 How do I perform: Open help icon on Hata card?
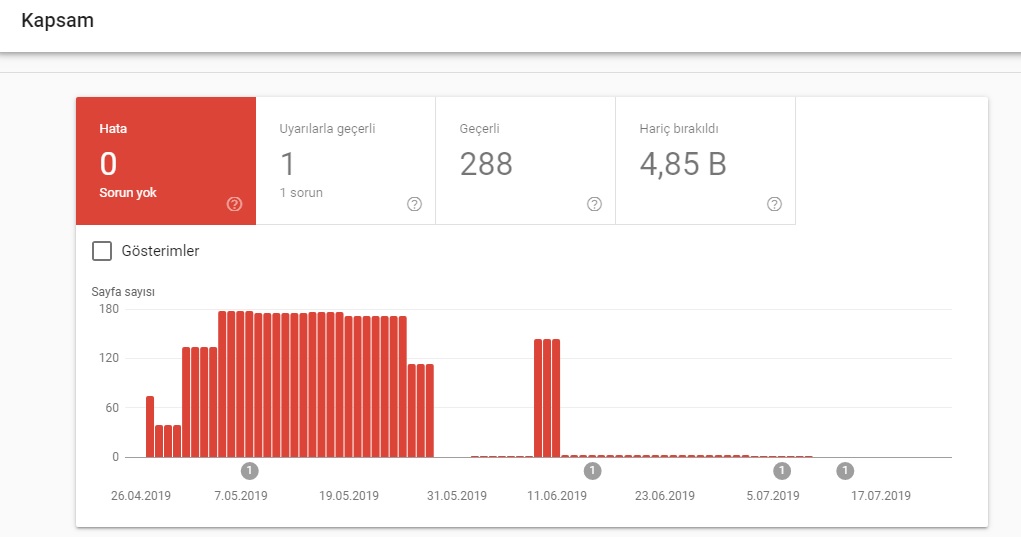234,204
